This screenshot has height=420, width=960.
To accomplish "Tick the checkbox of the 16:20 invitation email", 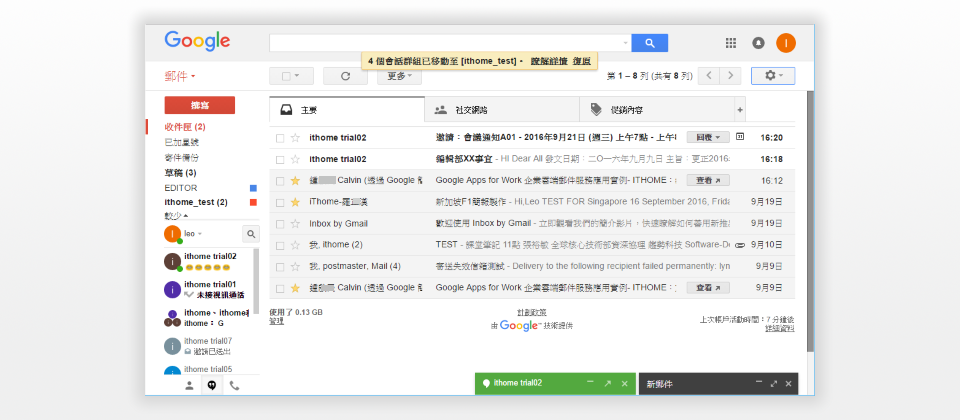I will click(280, 138).
